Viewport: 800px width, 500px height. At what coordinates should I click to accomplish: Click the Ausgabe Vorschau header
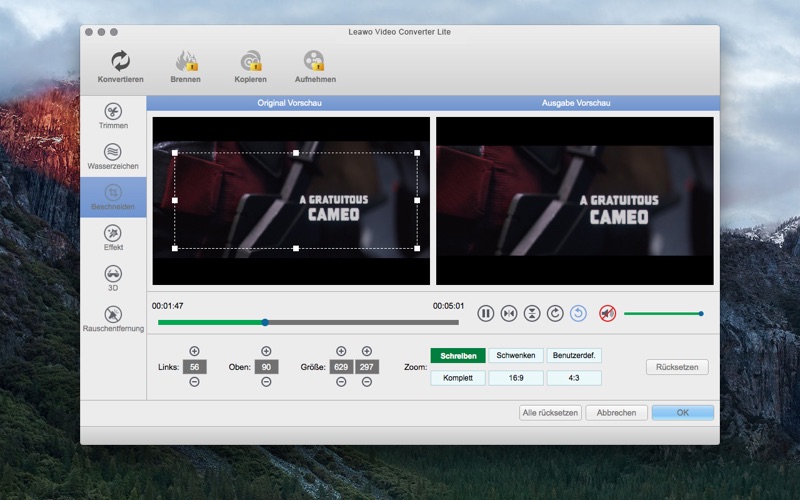click(x=576, y=103)
